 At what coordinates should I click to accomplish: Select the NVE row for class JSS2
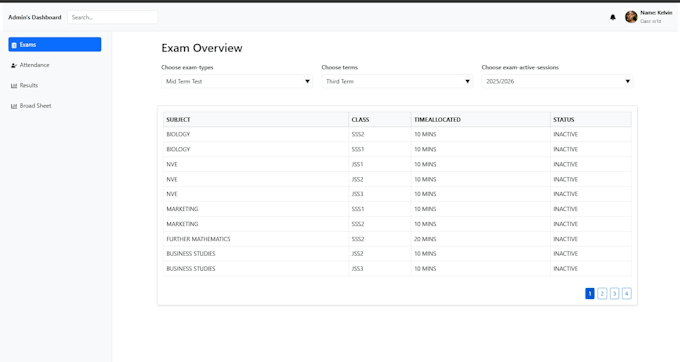point(397,179)
